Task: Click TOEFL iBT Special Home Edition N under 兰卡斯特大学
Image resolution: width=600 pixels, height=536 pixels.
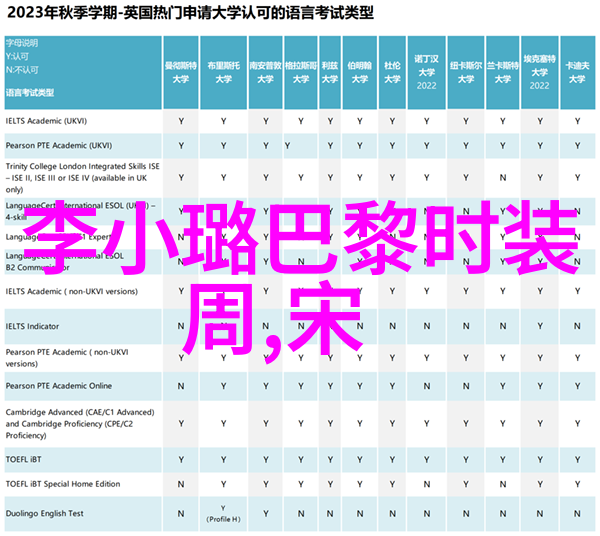Action: [x=502, y=484]
